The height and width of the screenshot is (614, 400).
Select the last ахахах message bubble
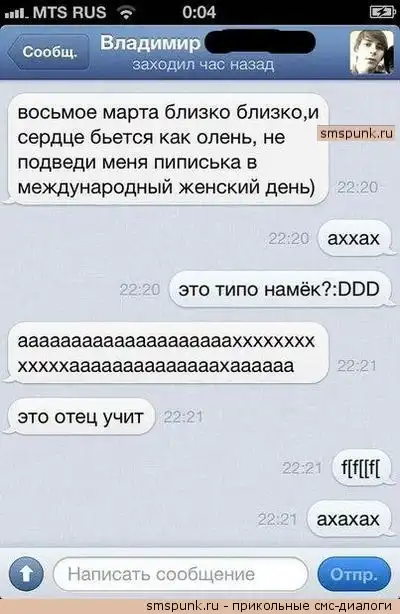click(349, 519)
